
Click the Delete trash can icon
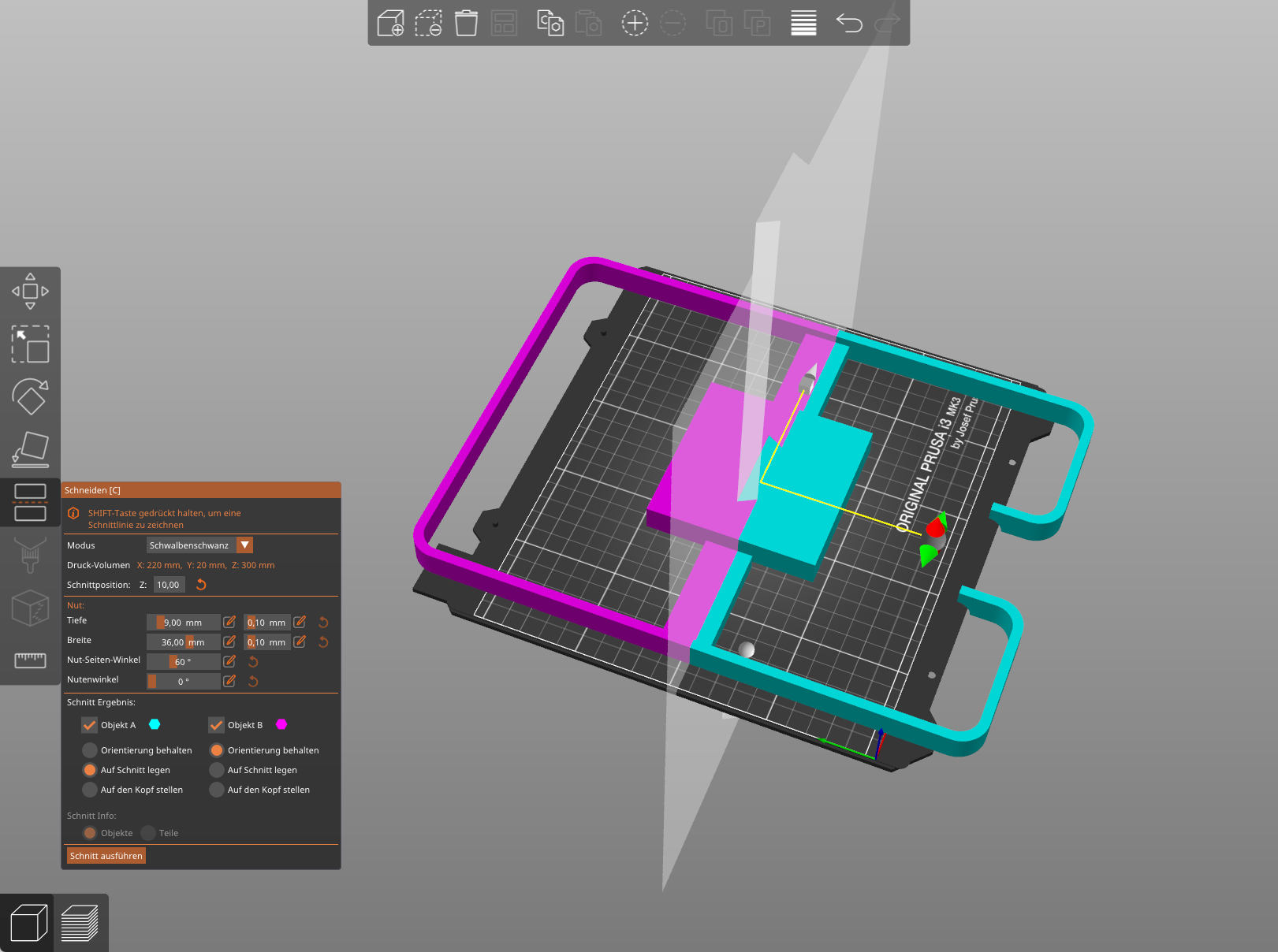466,23
